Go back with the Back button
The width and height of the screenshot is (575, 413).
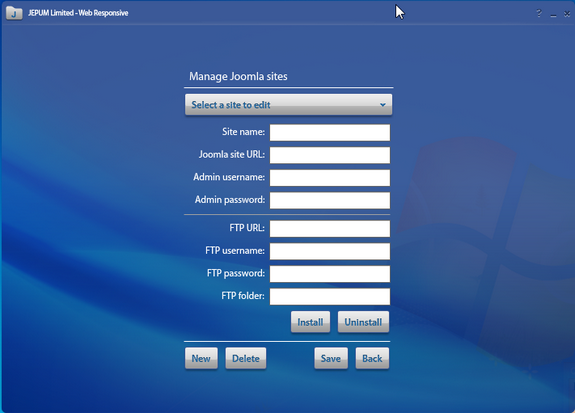[x=372, y=358]
